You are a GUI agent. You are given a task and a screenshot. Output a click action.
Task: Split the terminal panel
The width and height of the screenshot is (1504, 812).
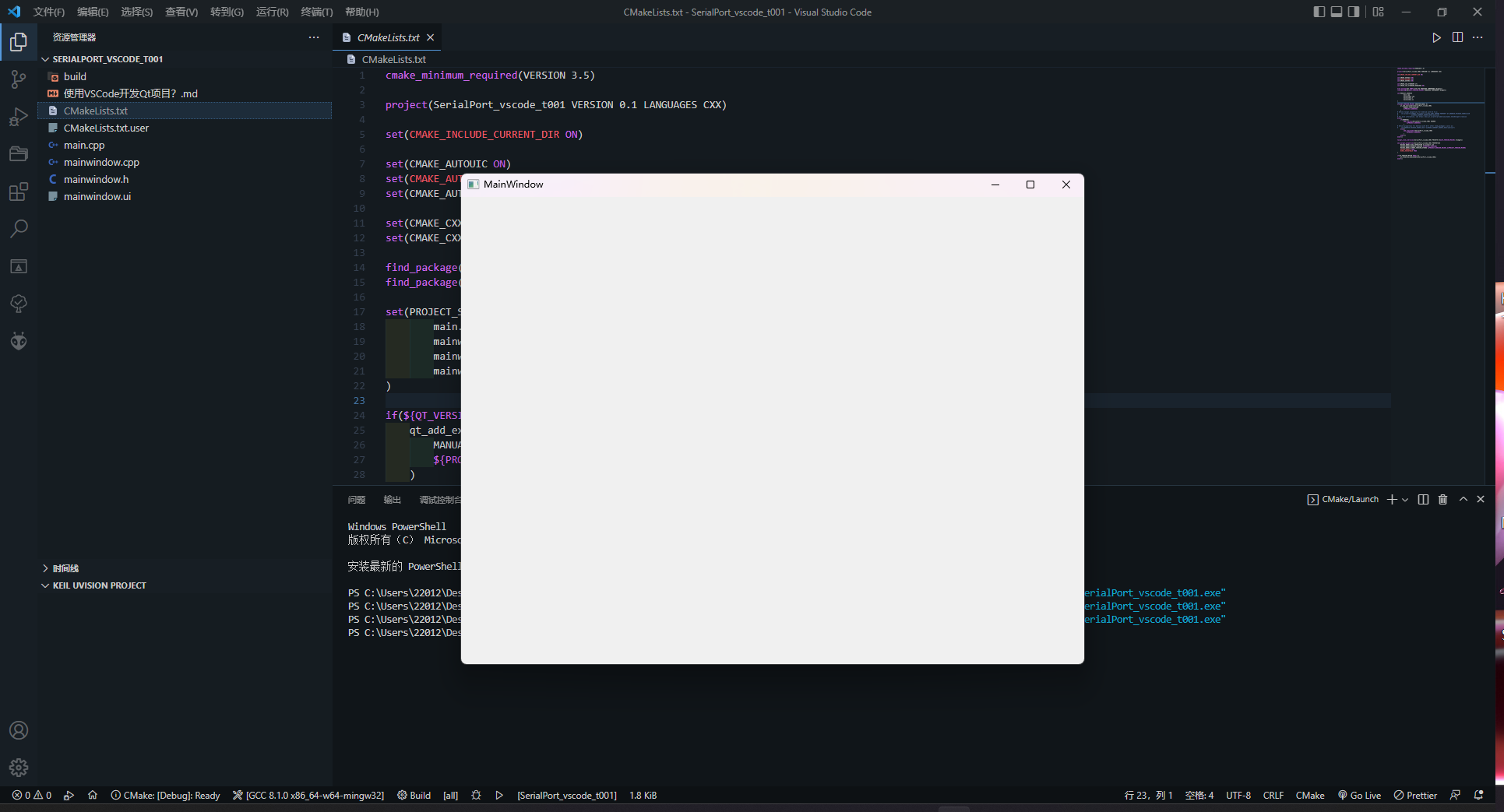click(x=1423, y=500)
